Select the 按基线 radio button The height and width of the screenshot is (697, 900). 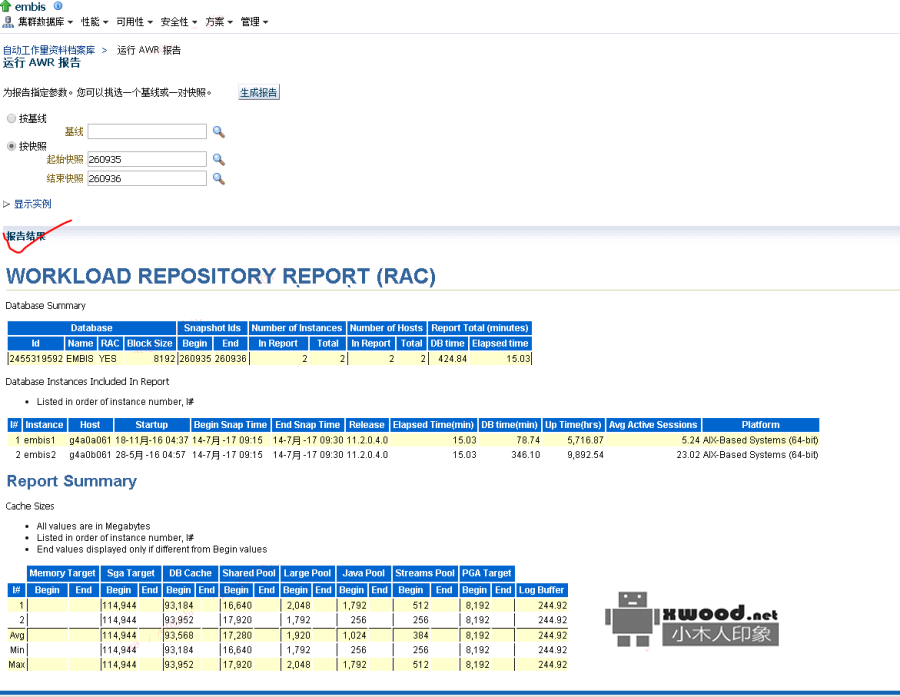11,118
